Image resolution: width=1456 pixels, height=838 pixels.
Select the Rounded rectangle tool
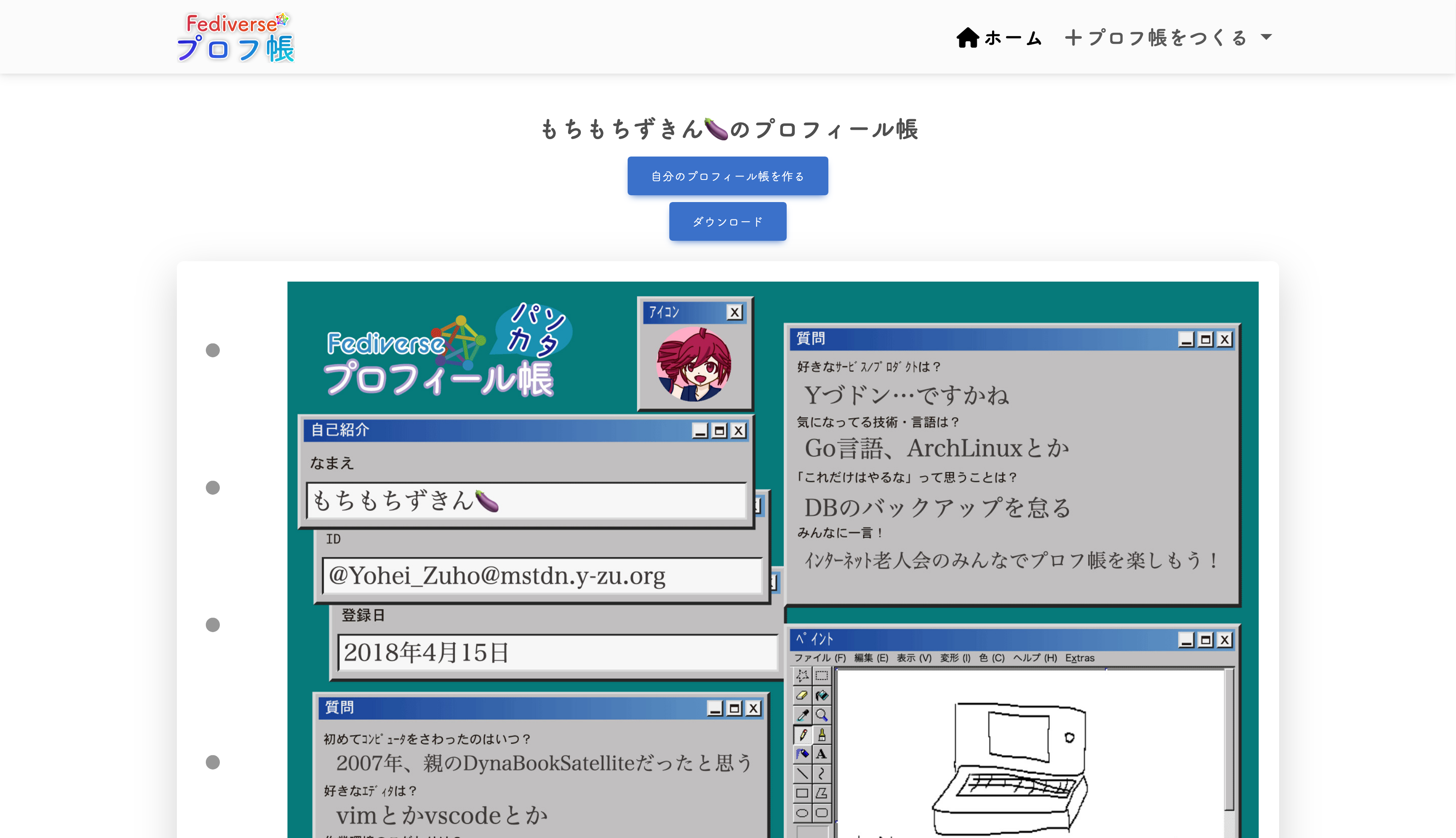tap(822, 812)
